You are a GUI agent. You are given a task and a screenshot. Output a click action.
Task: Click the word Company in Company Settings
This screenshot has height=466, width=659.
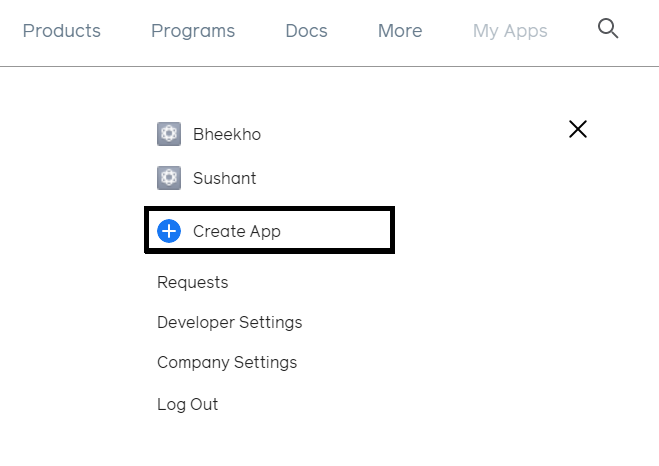pos(192,362)
